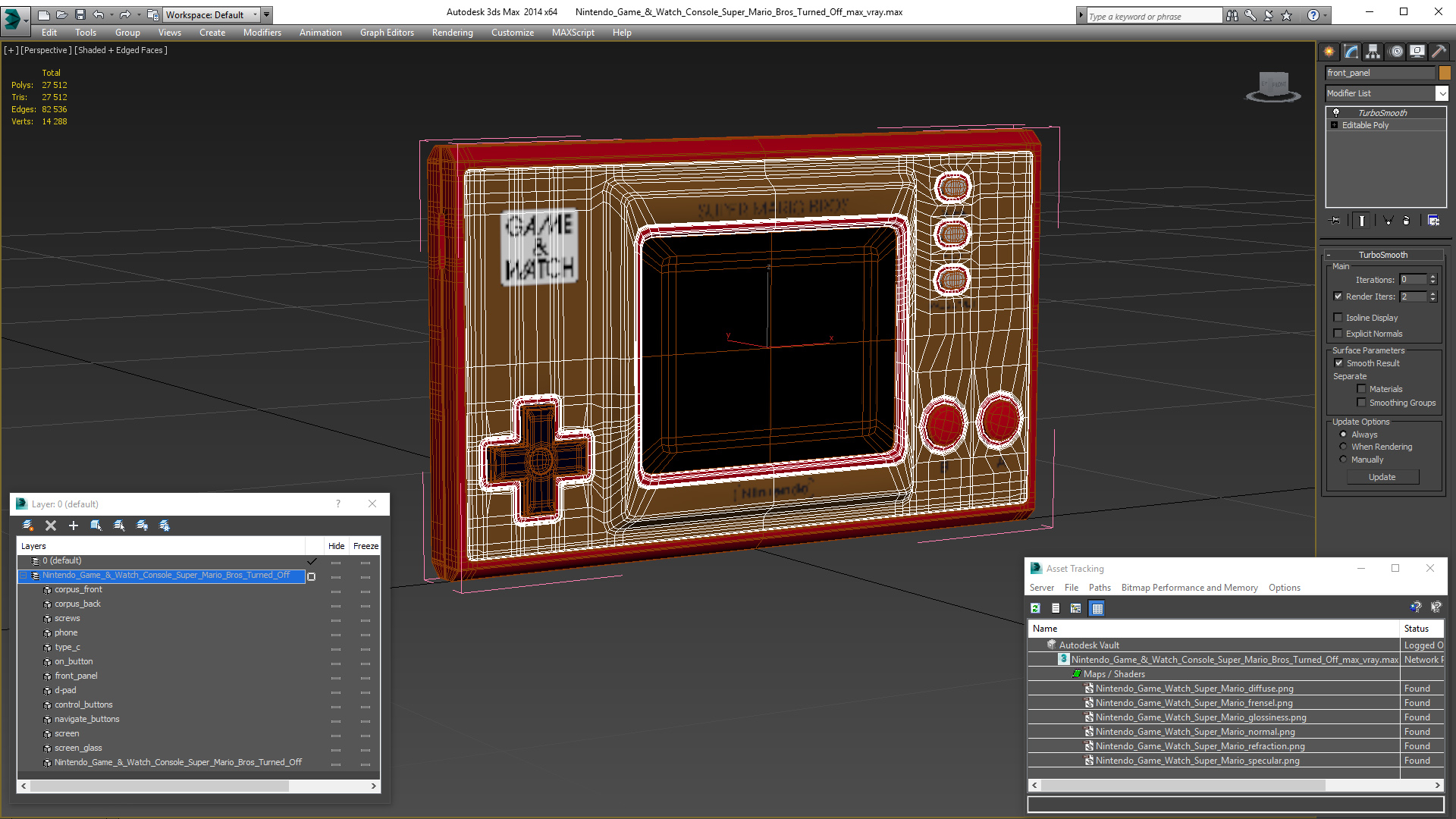Image resolution: width=1456 pixels, height=819 pixels.
Task: Click the Open File folder icon
Action: pyautogui.click(x=61, y=14)
